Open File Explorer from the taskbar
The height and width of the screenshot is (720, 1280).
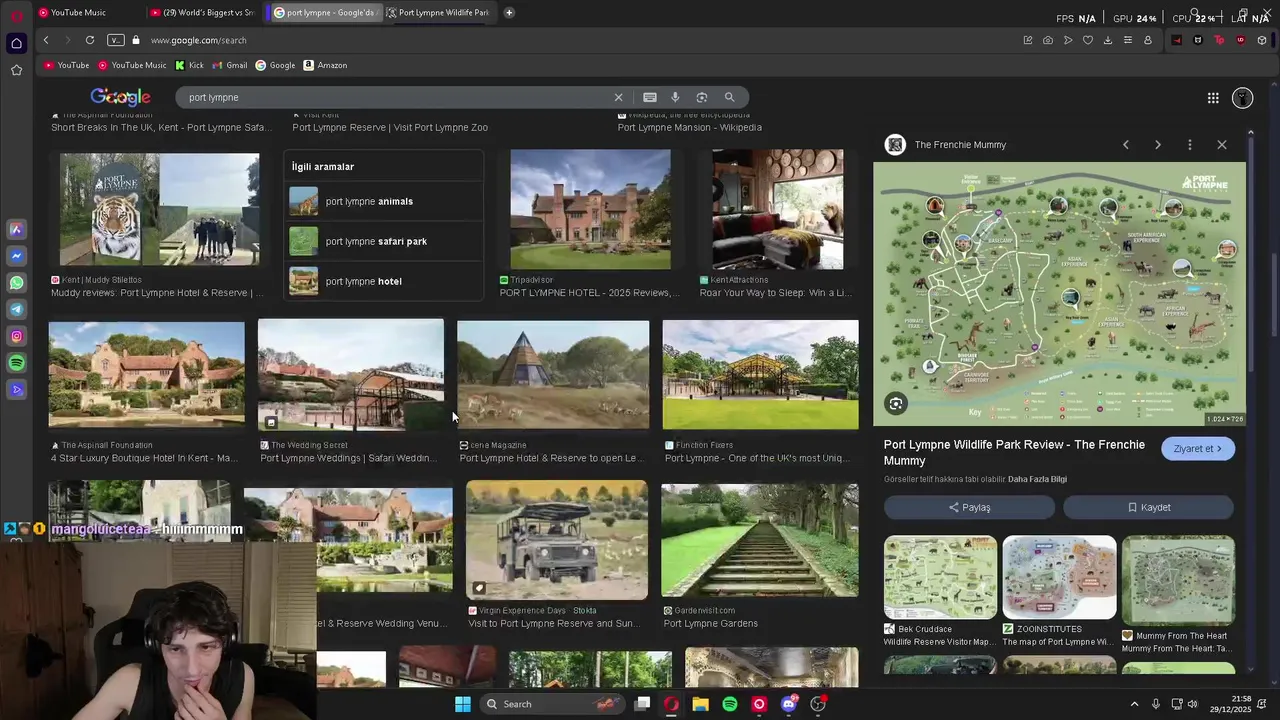point(701,704)
